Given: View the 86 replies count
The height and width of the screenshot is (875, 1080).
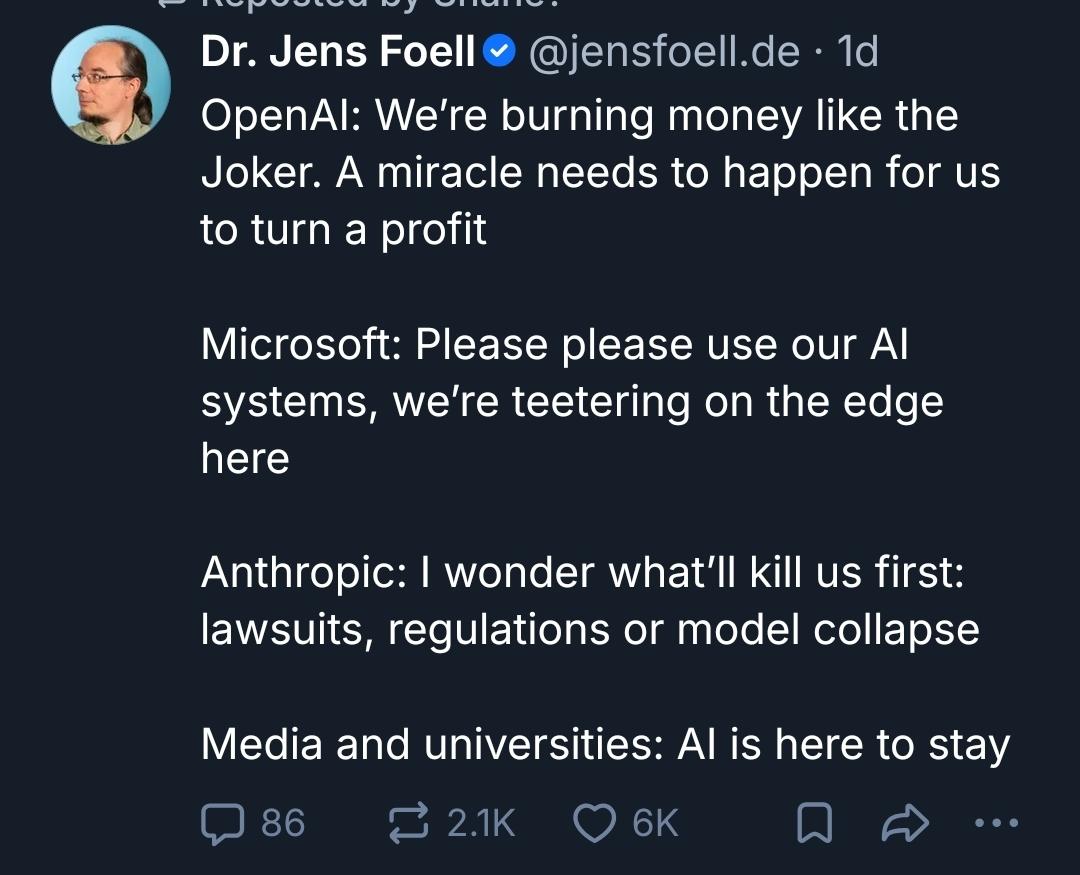Looking at the screenshot, I should [283, 823].
